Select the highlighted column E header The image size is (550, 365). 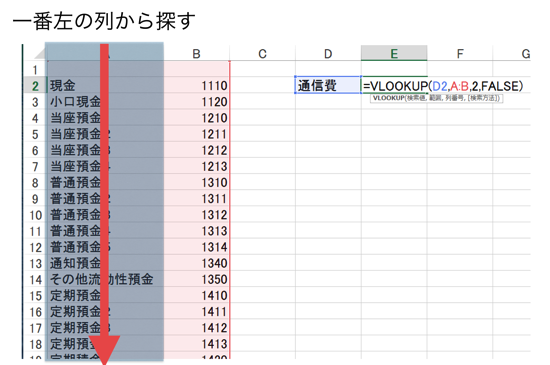pos(394,53)
